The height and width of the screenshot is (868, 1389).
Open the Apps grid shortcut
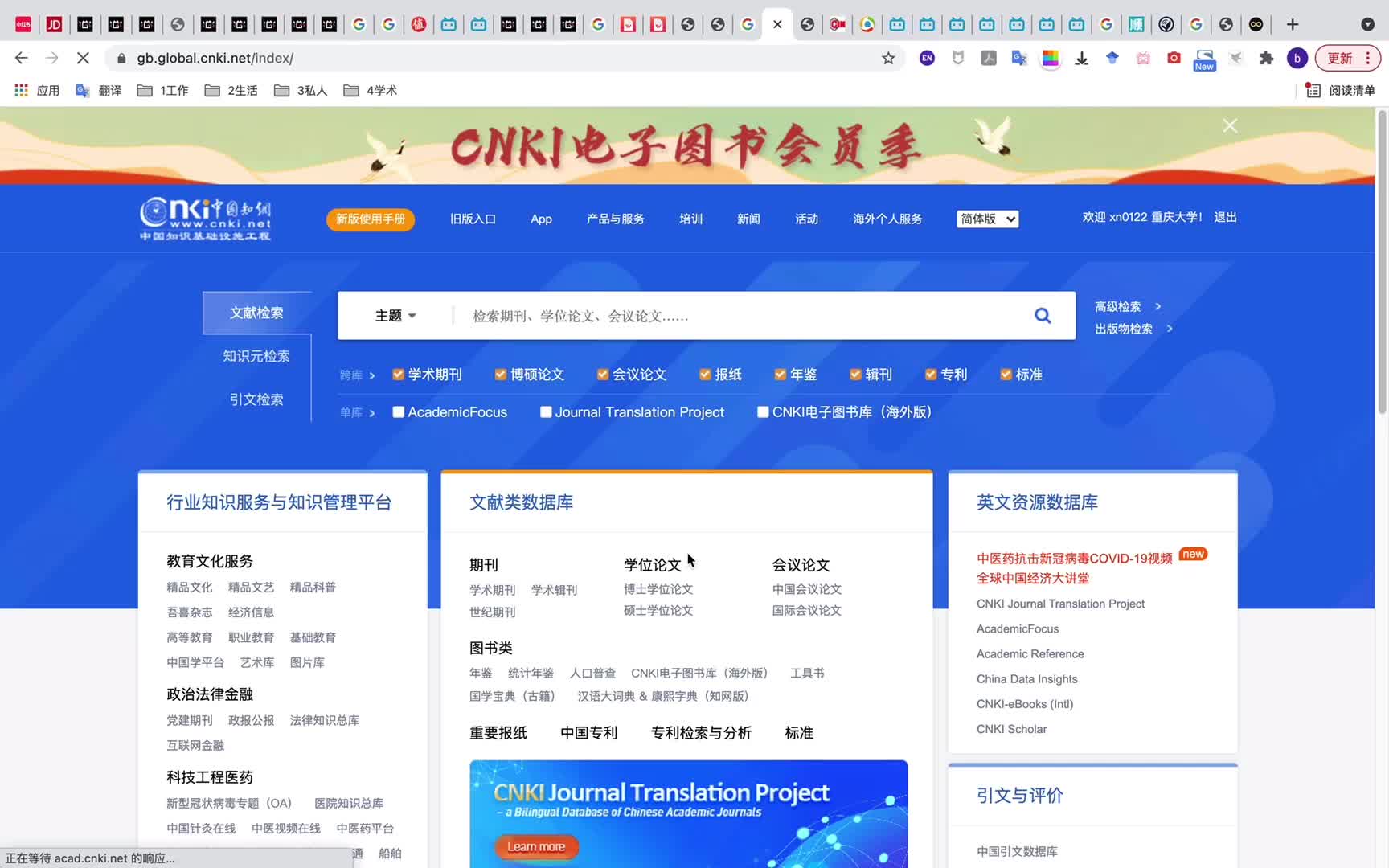click(22, 90)
